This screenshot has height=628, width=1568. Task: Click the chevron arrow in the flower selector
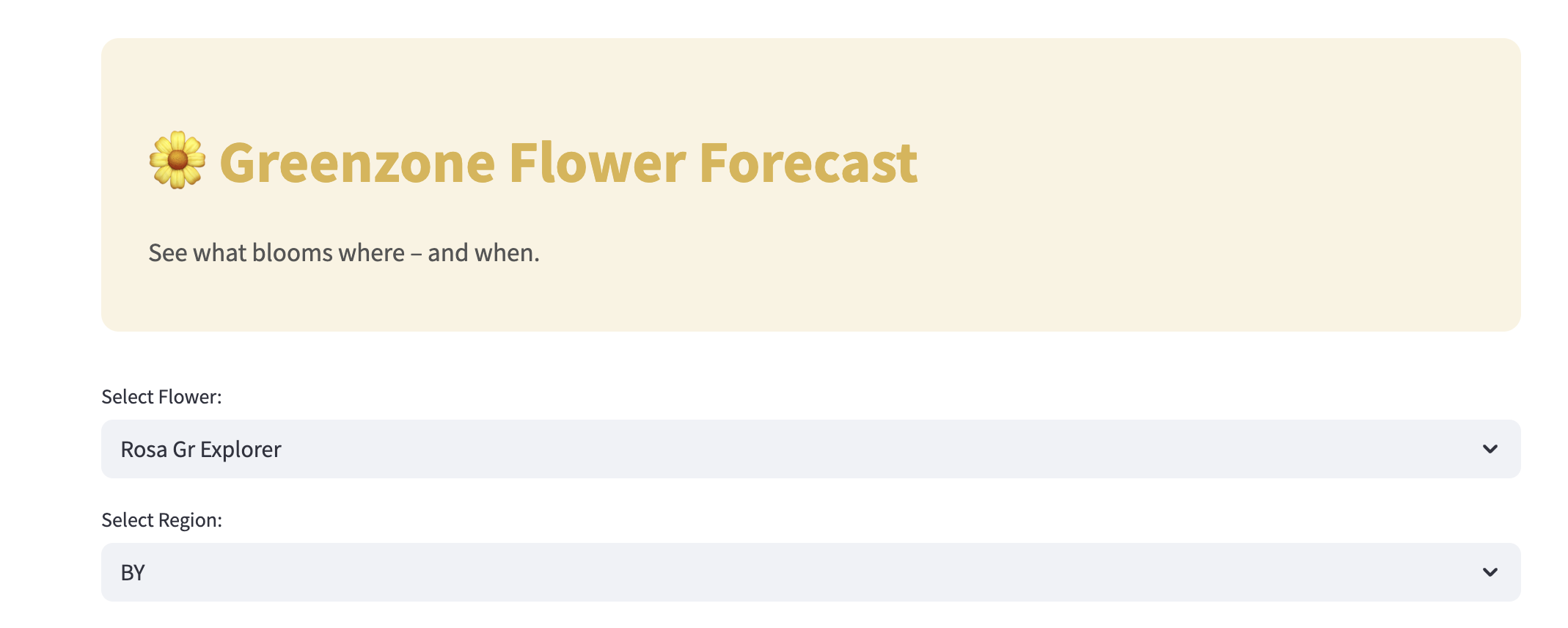[x=1490, y=449]
